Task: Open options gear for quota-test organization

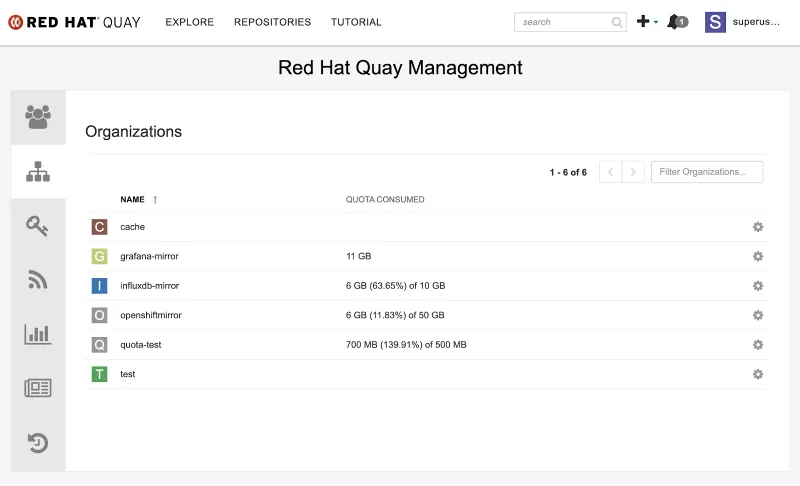Action: [x=758, y=345]
